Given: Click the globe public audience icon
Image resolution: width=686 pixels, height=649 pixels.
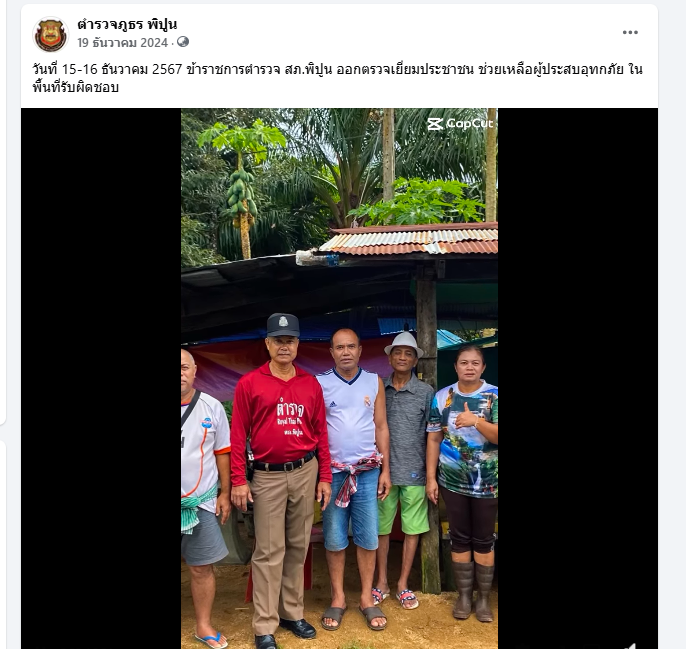Looking at the screenshot, I should tap(183, 42).
